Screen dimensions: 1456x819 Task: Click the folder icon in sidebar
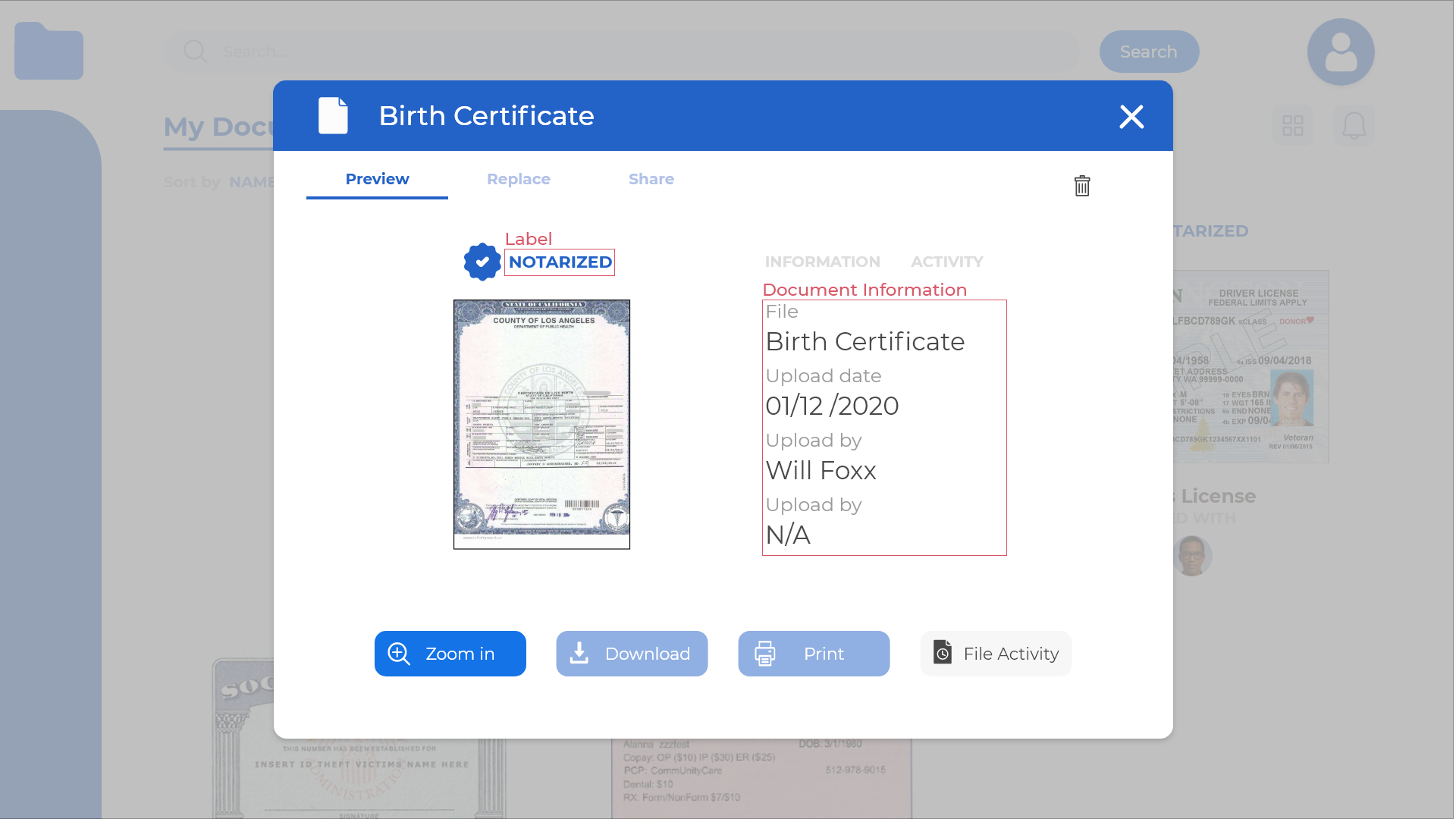[49, 52]
